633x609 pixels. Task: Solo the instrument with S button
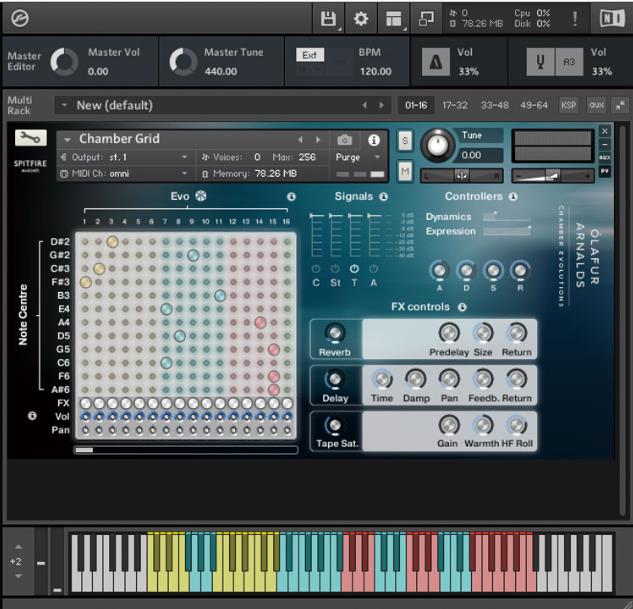click(x=405, y=139)
